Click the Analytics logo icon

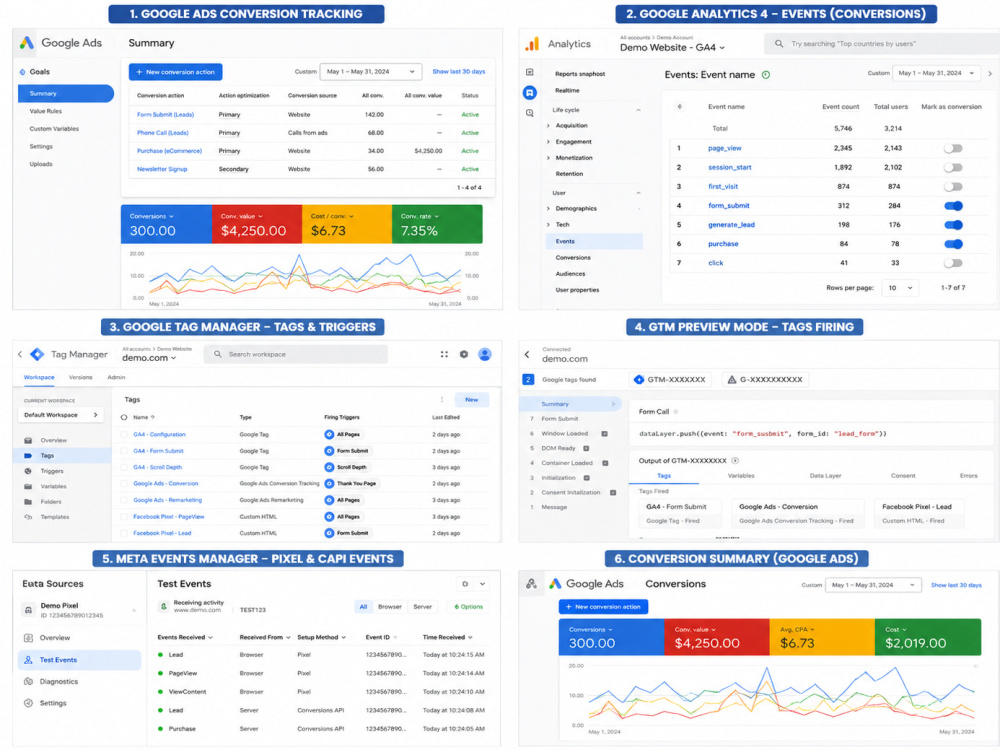coord(532,44)
